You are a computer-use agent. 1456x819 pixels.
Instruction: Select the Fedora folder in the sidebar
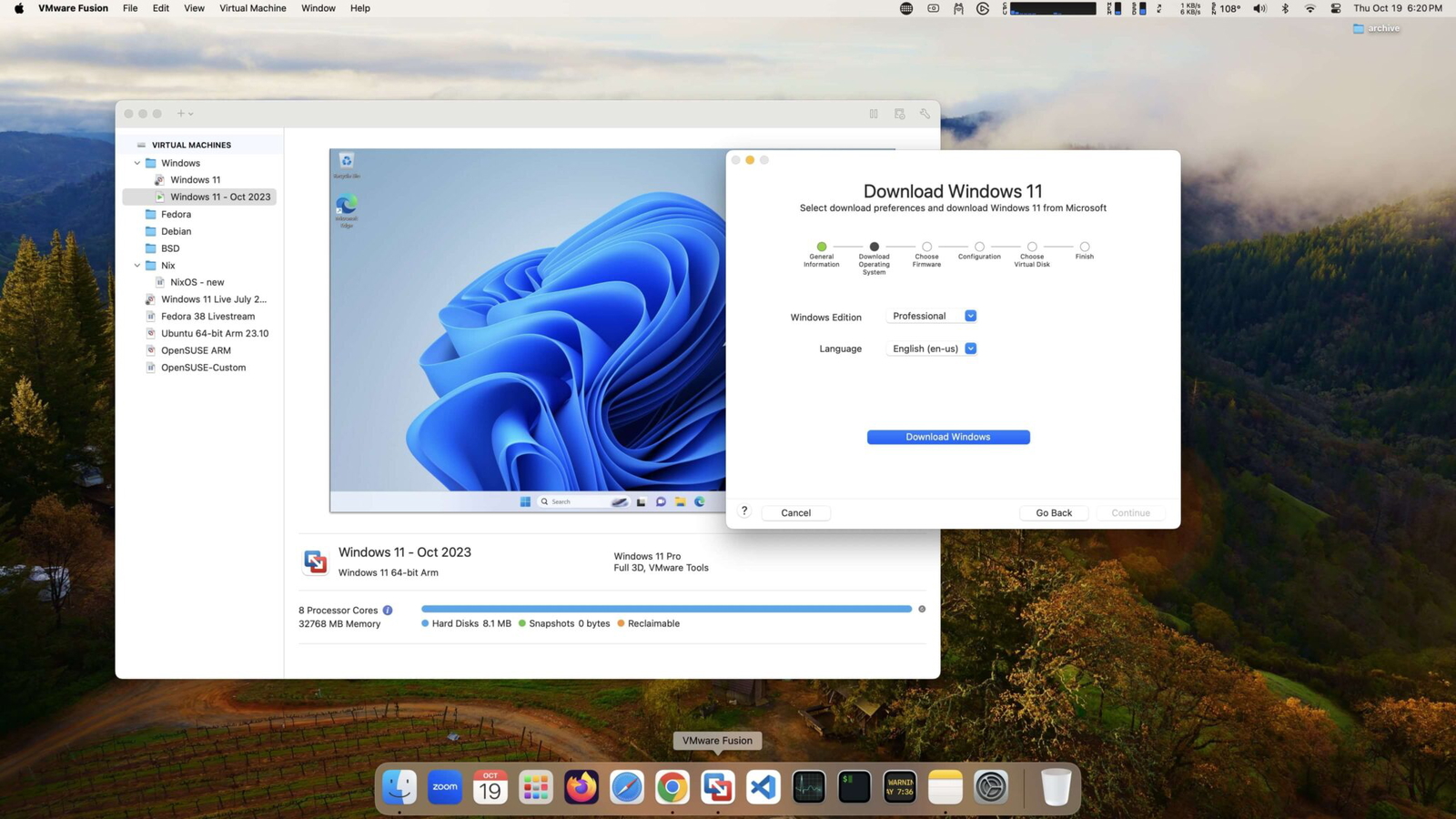(x=176, y=214)
